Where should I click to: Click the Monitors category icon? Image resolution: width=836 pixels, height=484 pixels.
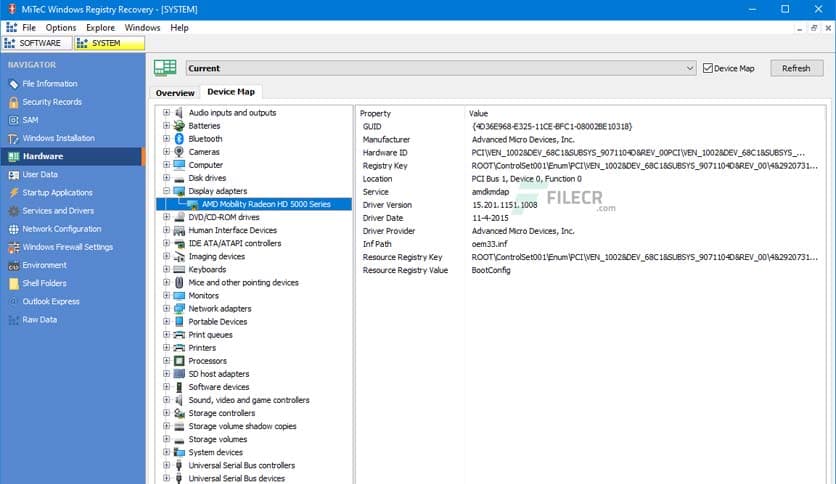(180, 295)
